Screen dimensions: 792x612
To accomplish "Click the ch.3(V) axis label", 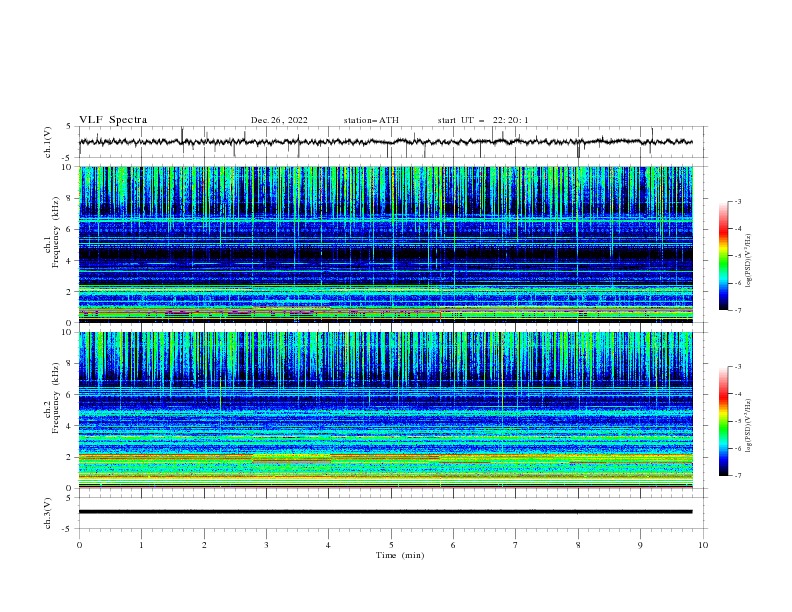I will (x=48, y=513).
